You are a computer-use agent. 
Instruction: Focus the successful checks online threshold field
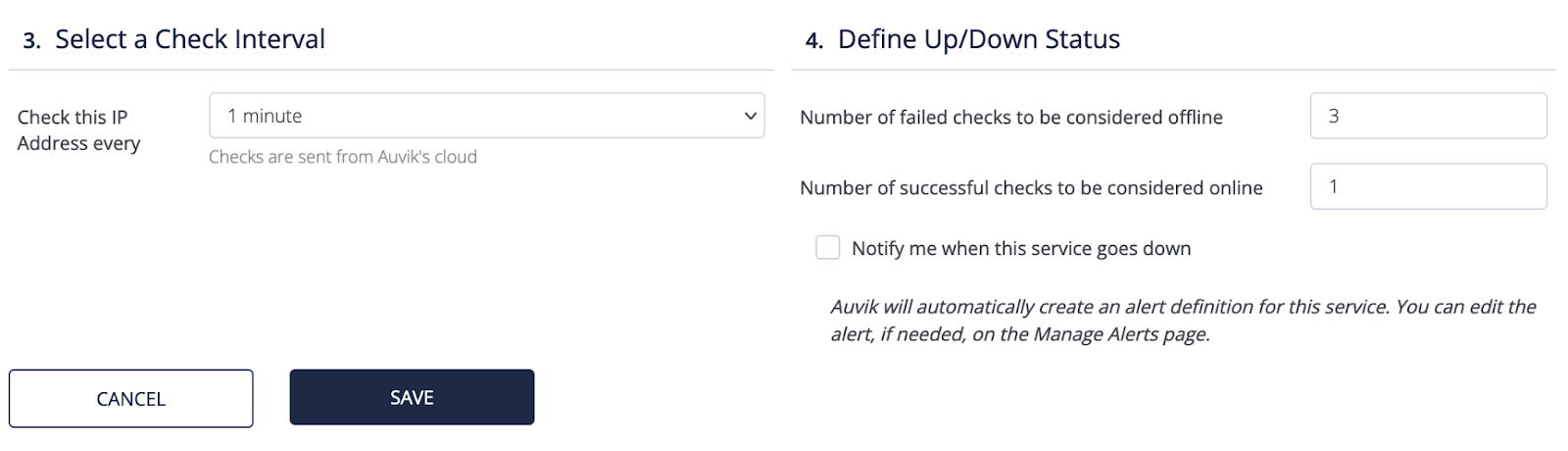pyautogui.click(x=1428, y=186)
